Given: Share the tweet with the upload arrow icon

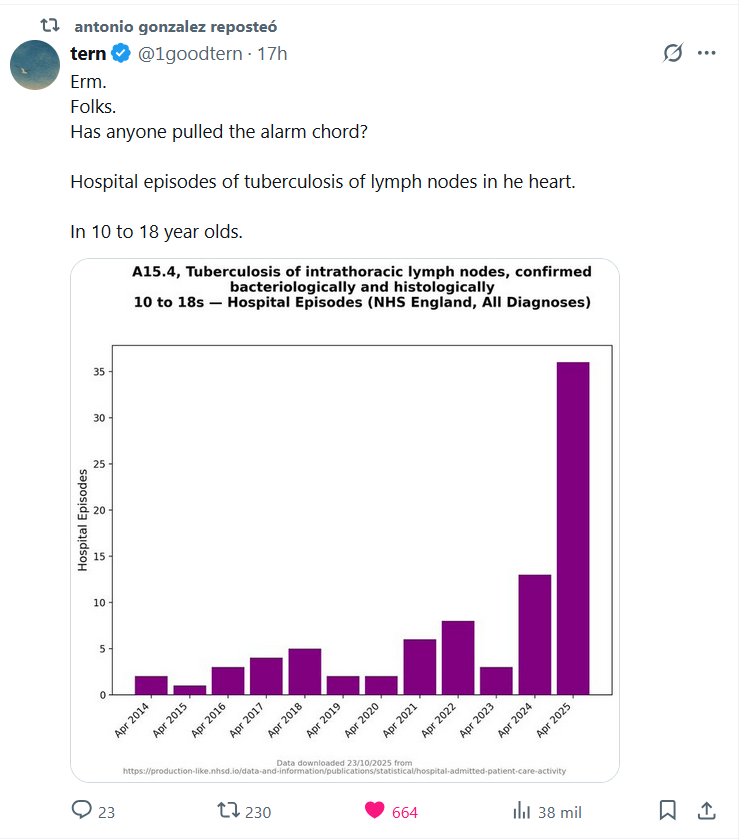Looking at the screenshot, I should point(705,811).
